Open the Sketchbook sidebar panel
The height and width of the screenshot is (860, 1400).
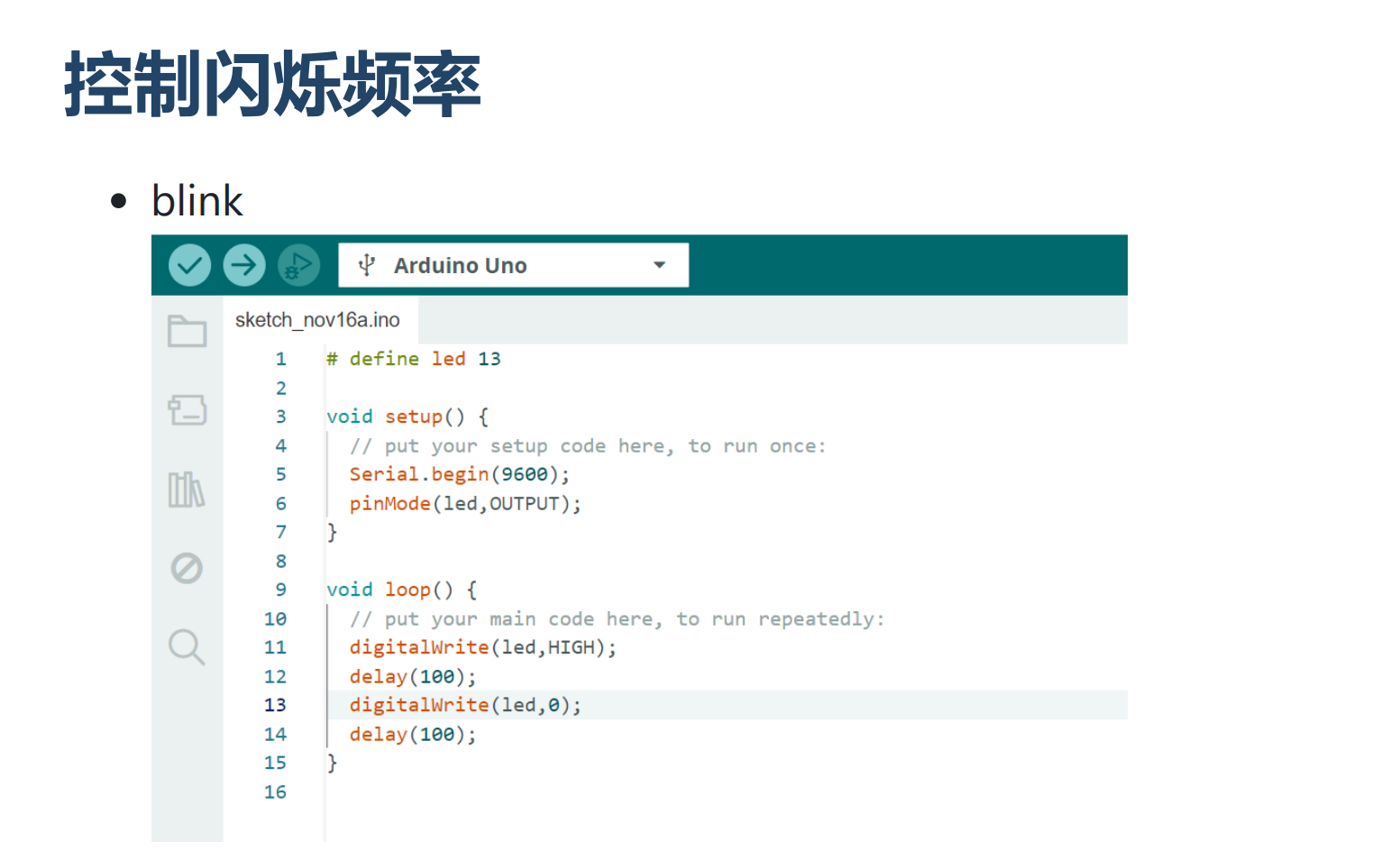(x=187, y=331)
